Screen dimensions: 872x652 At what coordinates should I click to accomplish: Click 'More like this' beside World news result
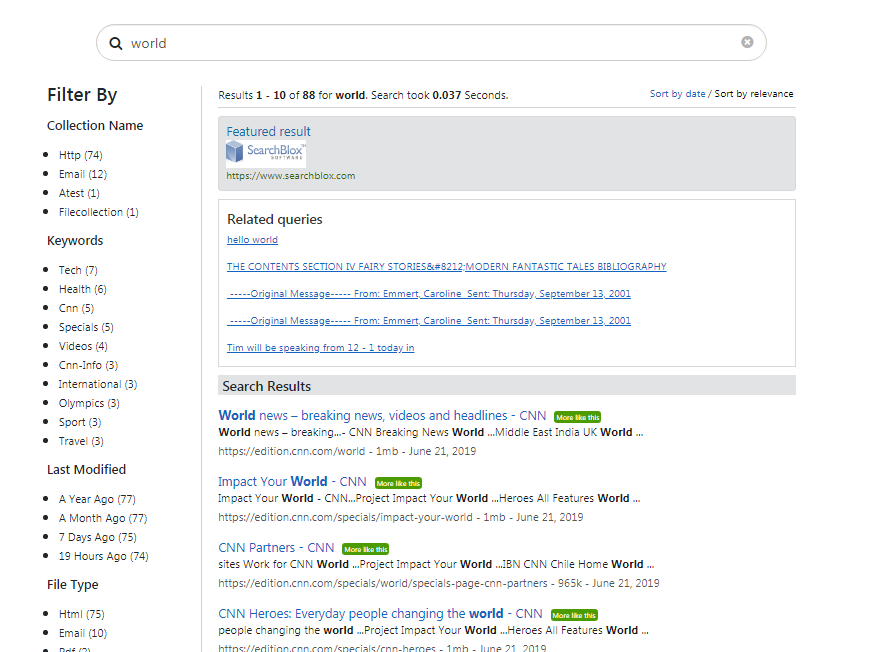coord(577,417)
